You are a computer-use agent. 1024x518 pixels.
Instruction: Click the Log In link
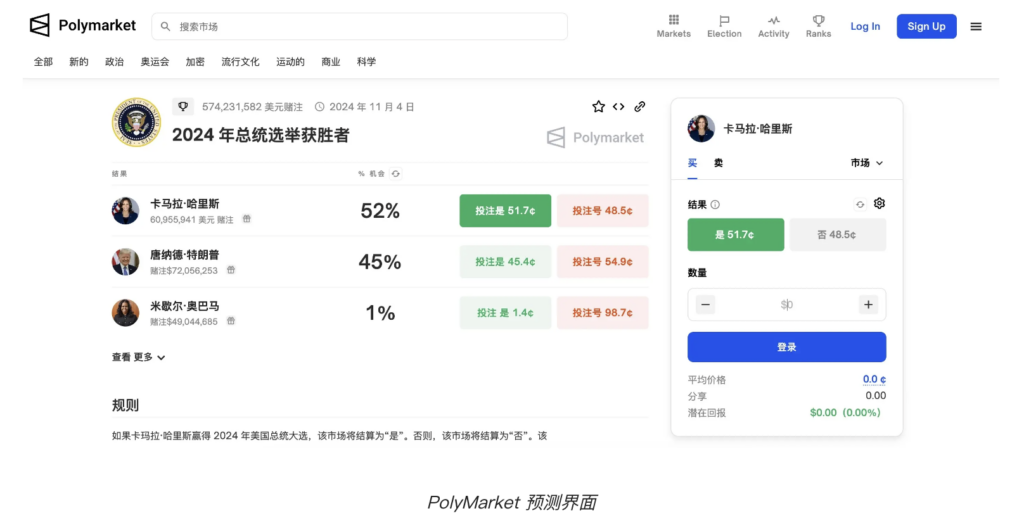pyautogui.click(x=865, y=27)
